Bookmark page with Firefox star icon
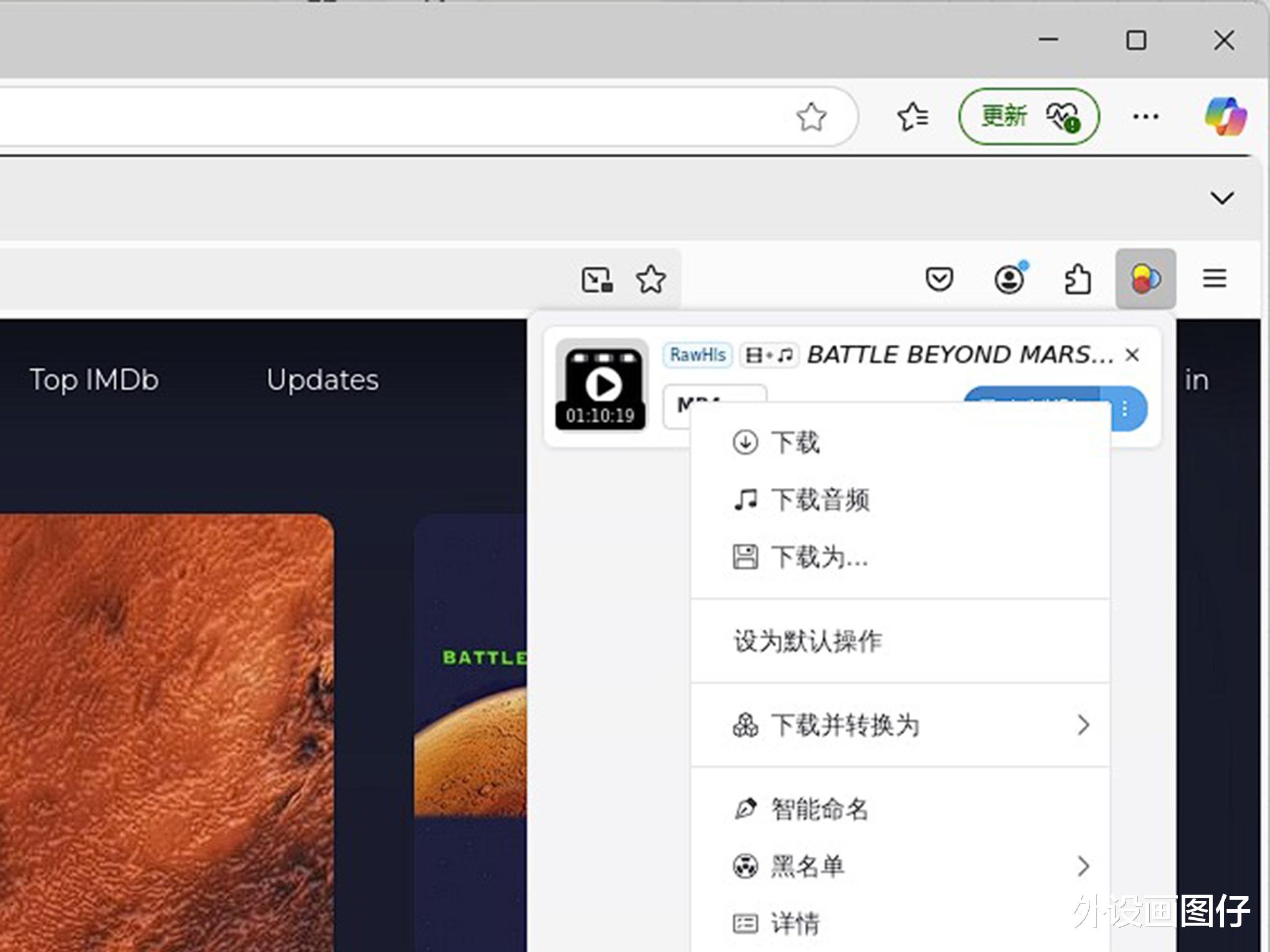Viewport: 1270px width, 952px height. pyautogui.click(x=651, y=279)
